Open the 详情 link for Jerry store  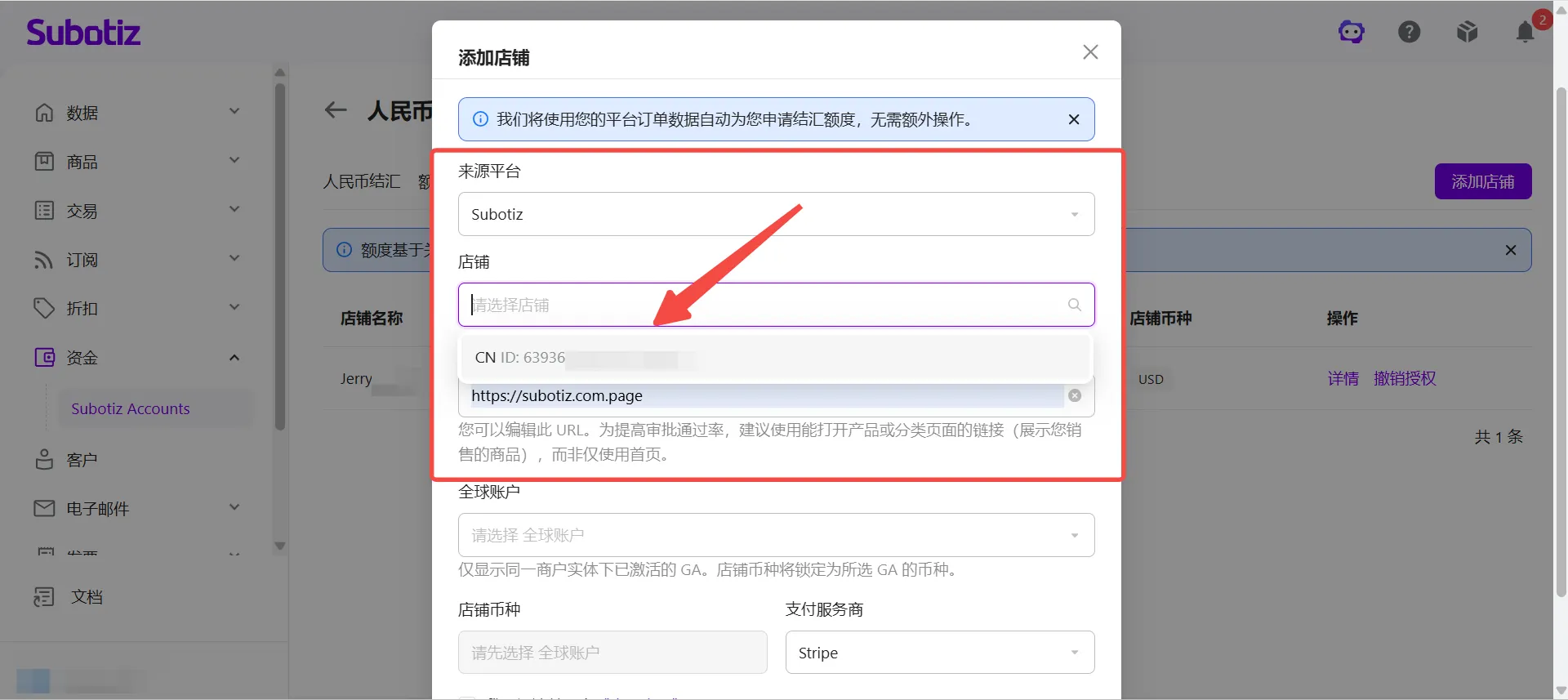(1343, 379)
